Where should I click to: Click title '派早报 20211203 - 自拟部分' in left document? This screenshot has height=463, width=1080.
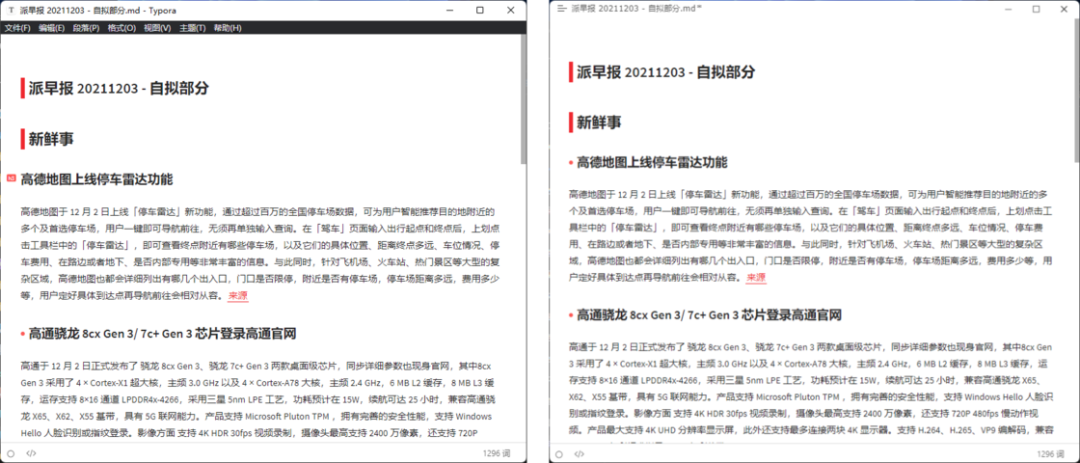click(118, 88)
